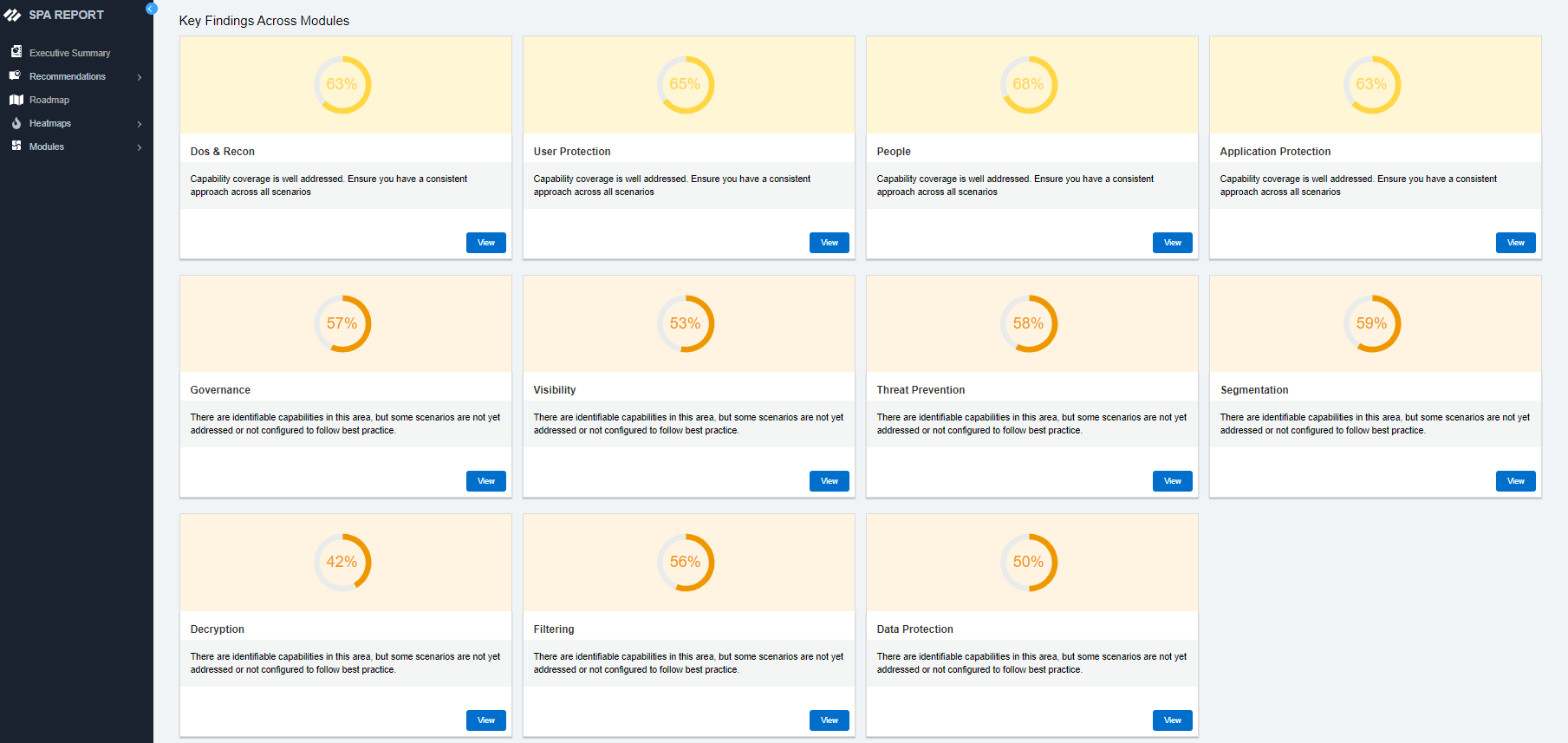Go to the Roadmap menu item
The height and width of the screenshot is (743, 1568).
[49, 100]
